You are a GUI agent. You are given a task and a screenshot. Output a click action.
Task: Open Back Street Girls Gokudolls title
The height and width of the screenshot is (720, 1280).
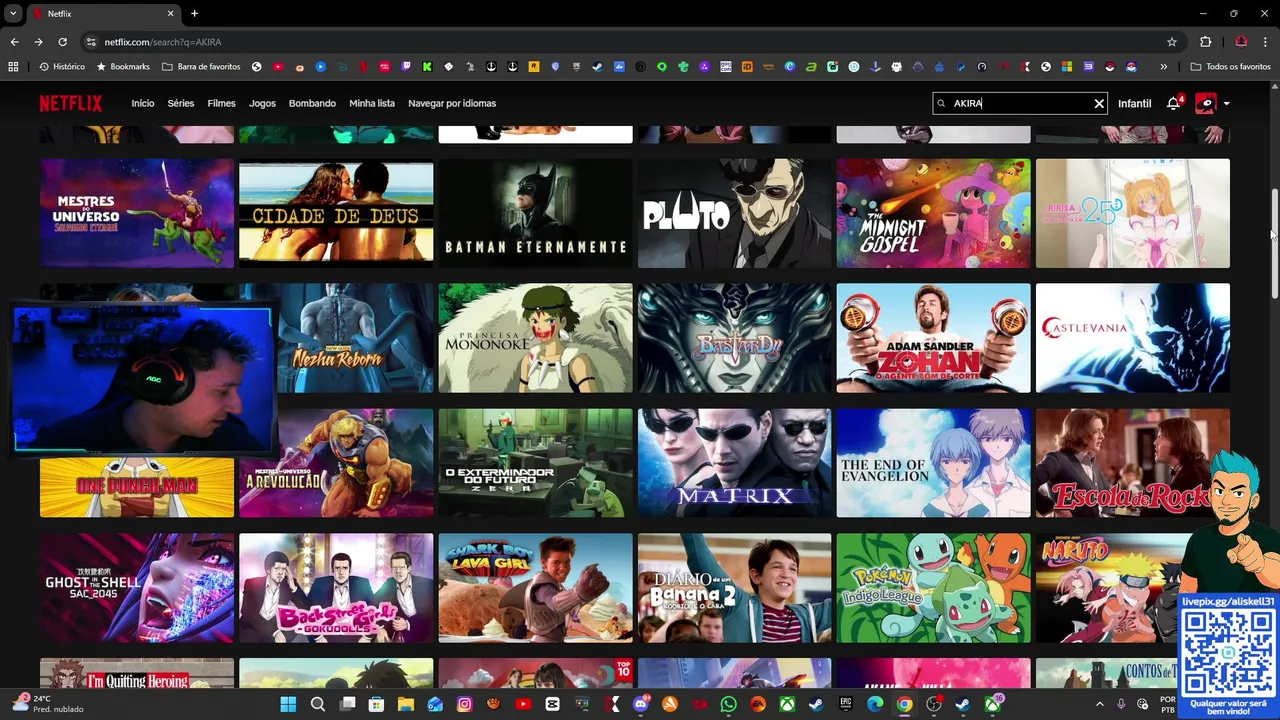pos(336,588)
